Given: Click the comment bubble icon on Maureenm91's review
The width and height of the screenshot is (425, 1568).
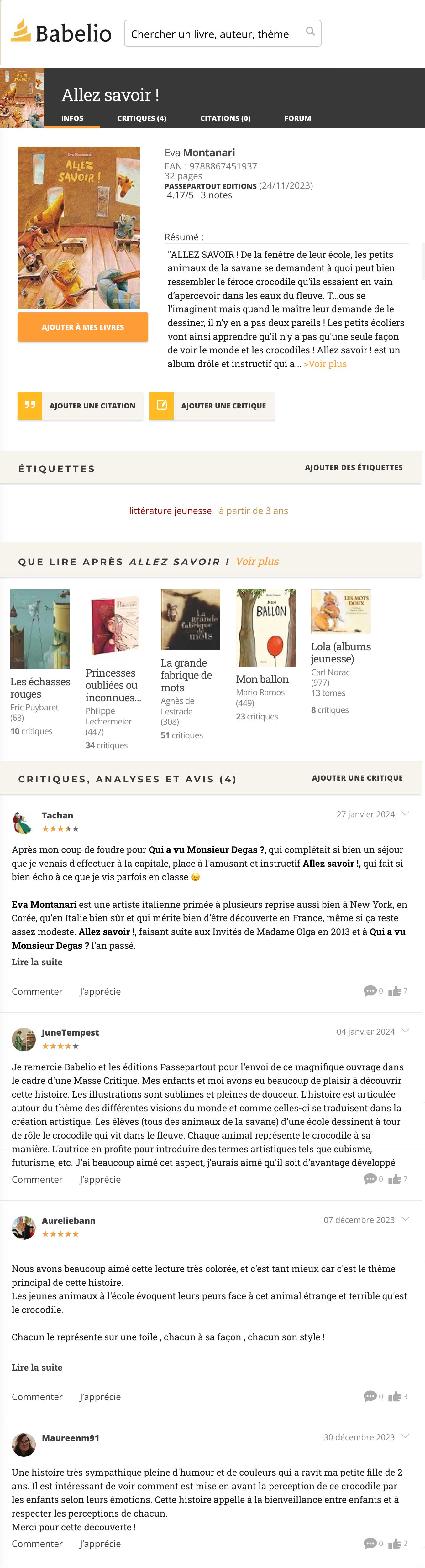Looking at the screenshot, I should (370, 1543).
